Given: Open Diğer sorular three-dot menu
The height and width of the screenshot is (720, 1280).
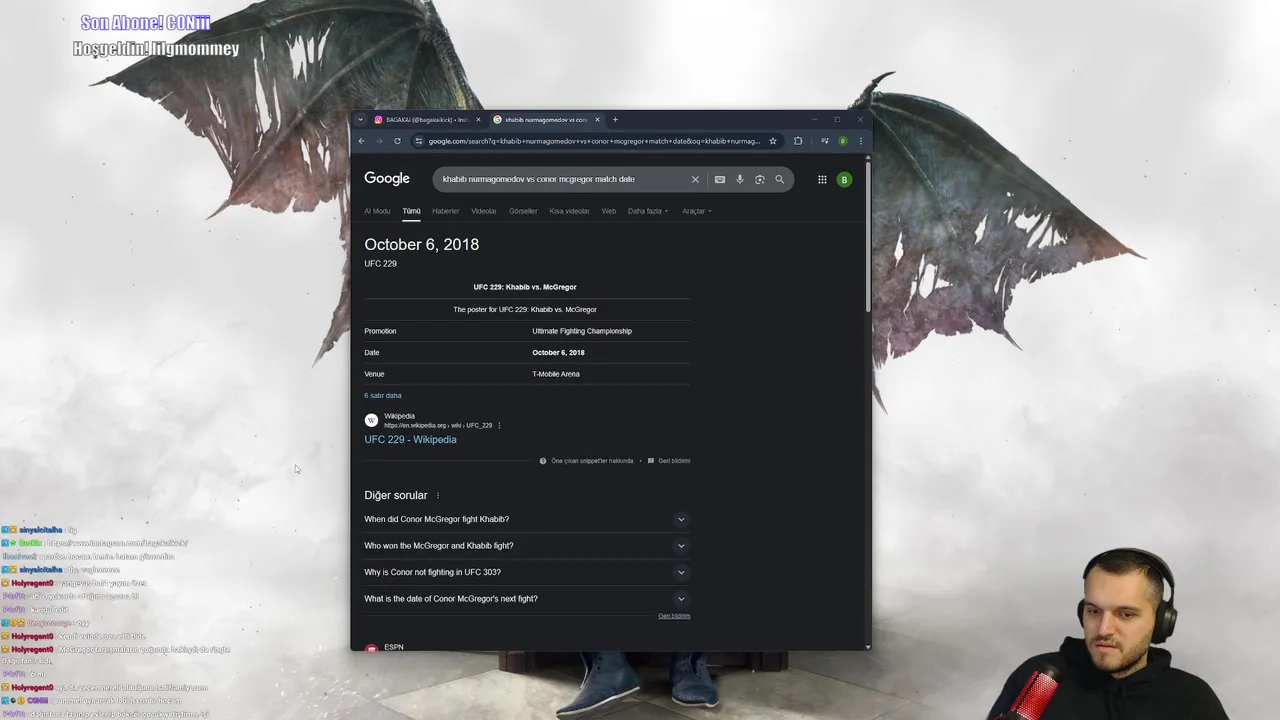Looking at the screenshot, I should coord(437,495).
